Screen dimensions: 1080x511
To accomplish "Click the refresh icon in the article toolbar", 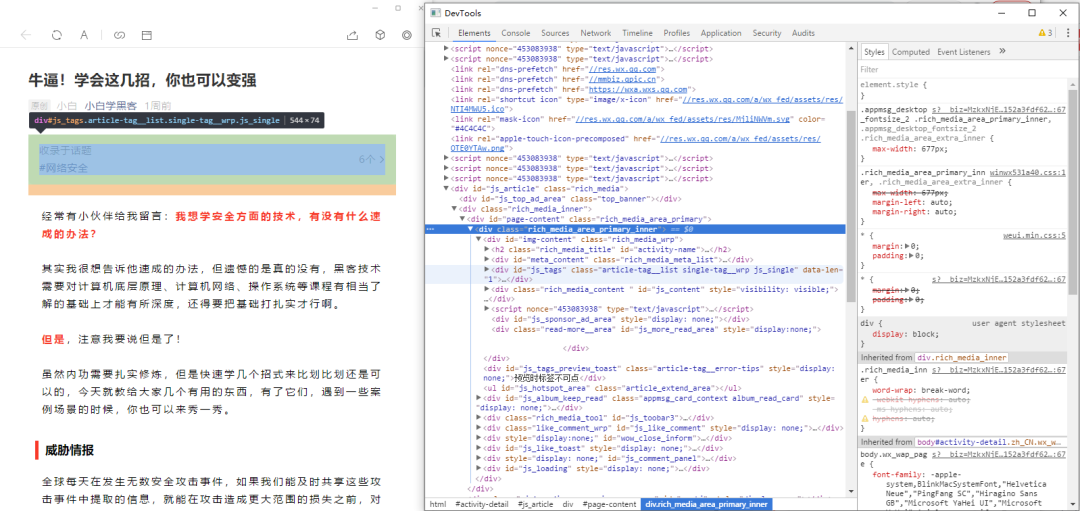I will pos(56,35).
